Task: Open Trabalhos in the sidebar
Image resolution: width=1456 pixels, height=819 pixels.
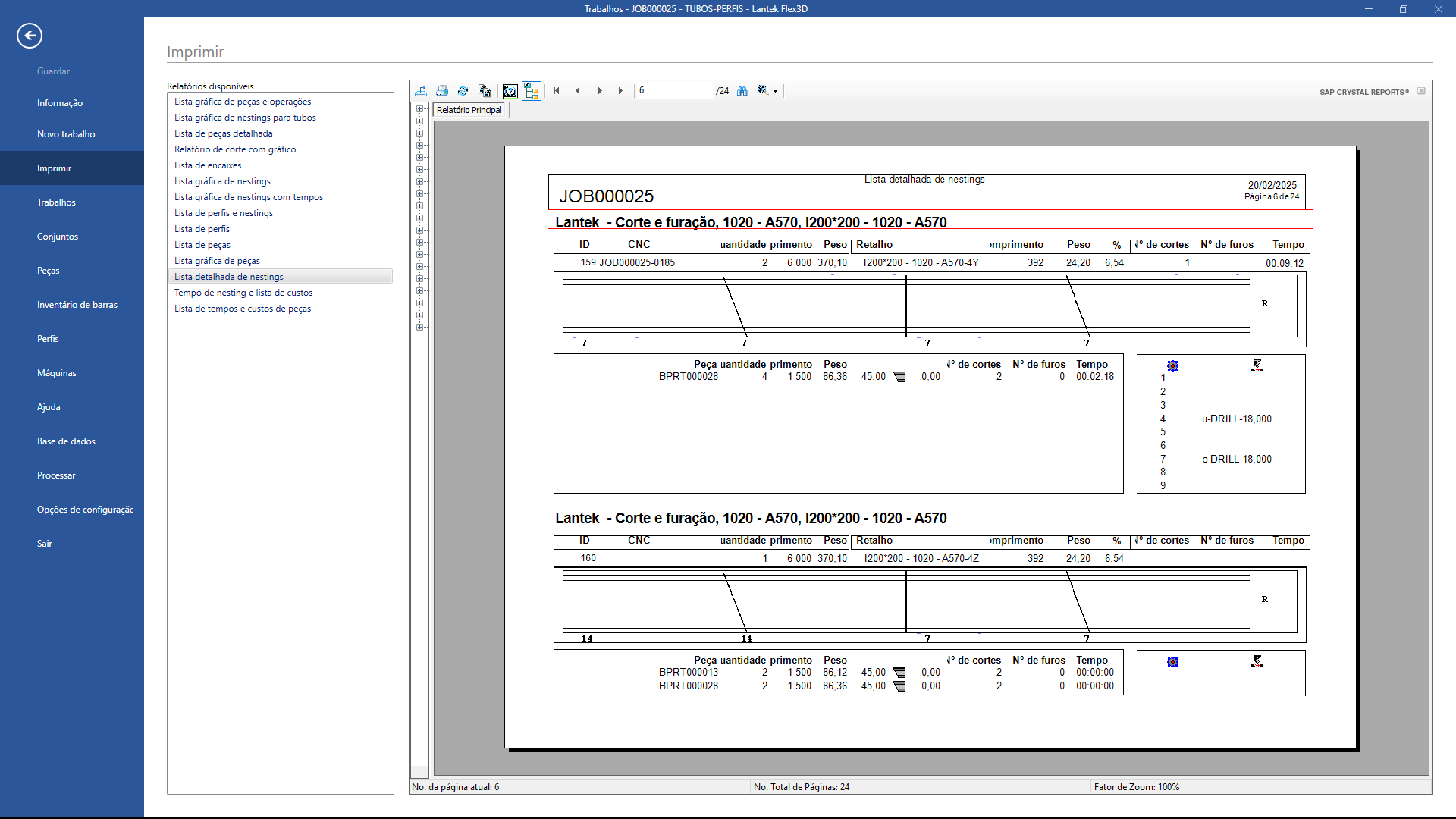Action: pyautogui.click(x=56, y=202)
